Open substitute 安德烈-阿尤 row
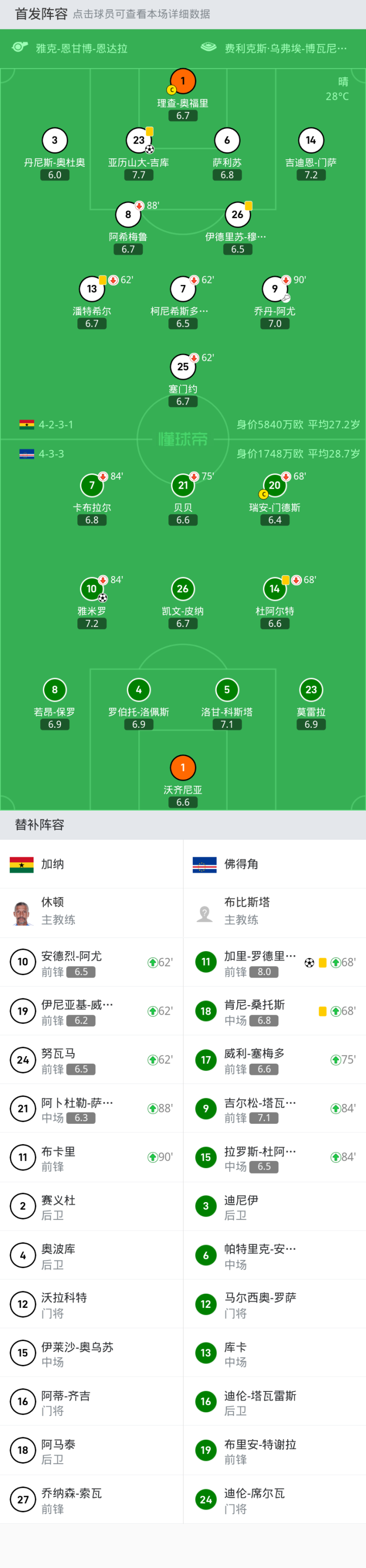366x1568 pixels. point(91,962)
